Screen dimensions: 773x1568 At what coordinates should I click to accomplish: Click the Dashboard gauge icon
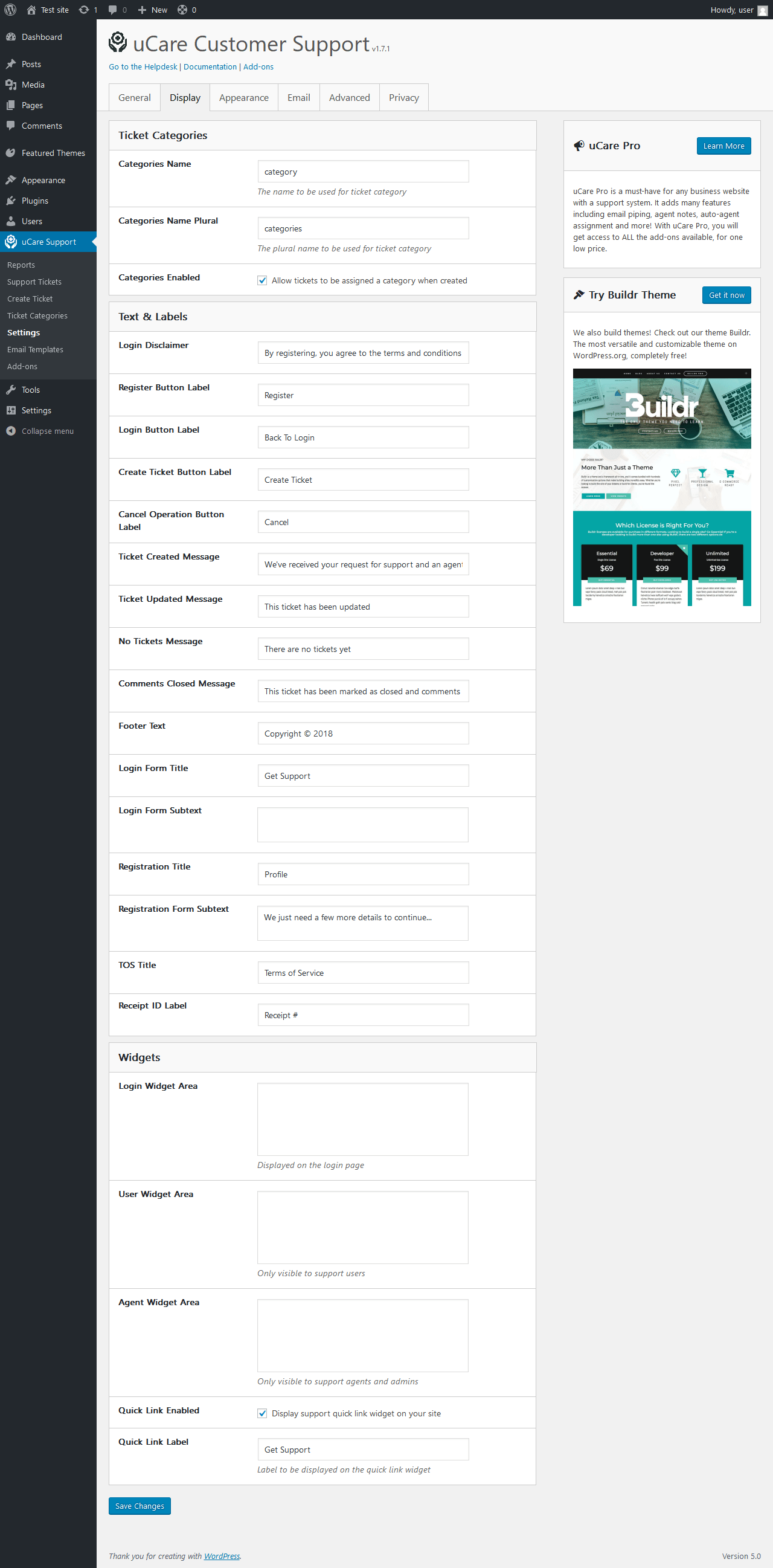tap(10, 37)
